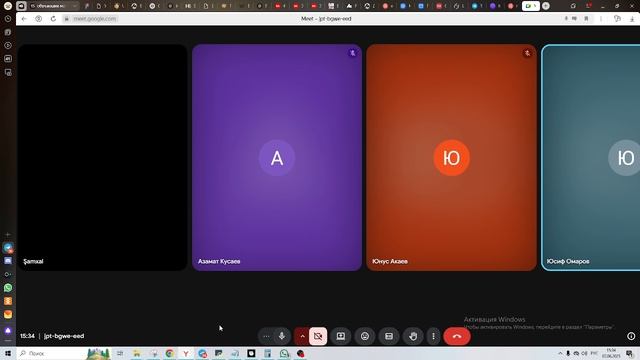Open the taskbar clock and calendar

click(611, 353)
